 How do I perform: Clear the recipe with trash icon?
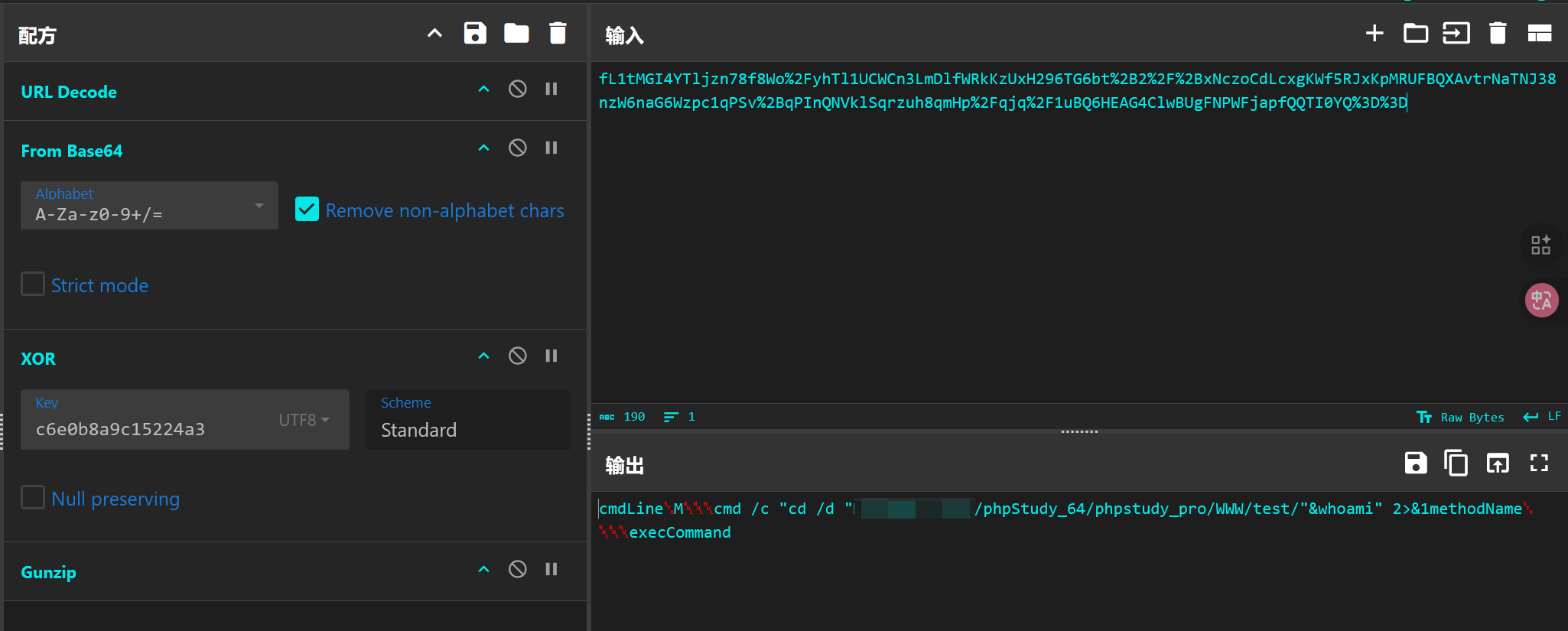[x=558, y=34]
